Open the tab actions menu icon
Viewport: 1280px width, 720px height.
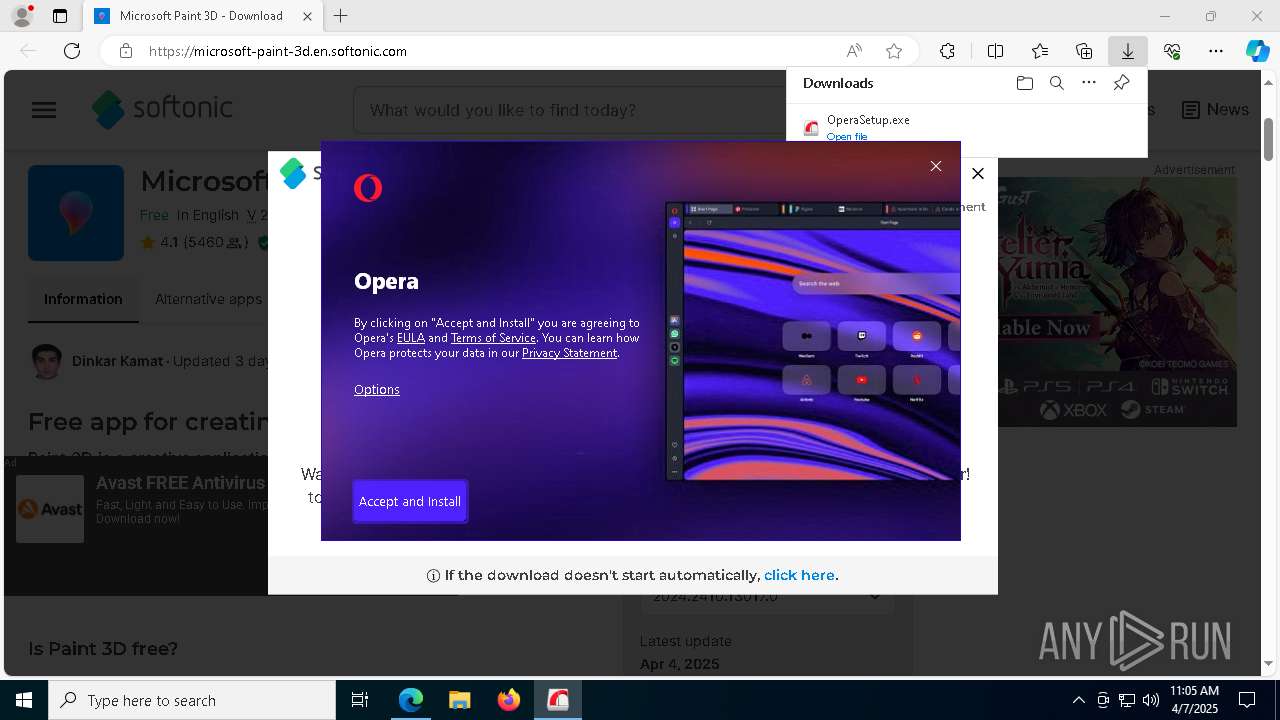click(59, 16)
